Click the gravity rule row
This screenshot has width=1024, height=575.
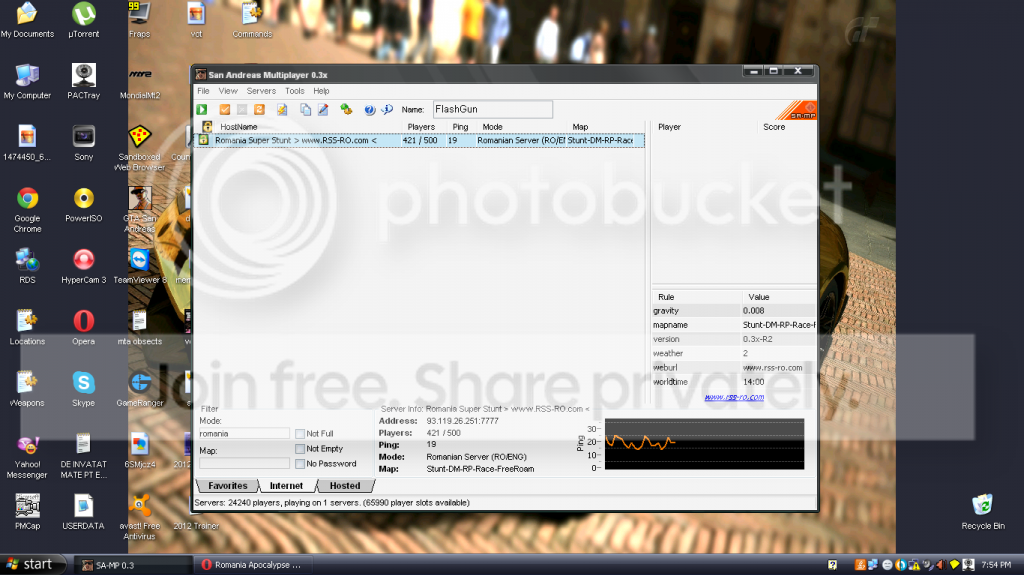(x=733, y=311)
